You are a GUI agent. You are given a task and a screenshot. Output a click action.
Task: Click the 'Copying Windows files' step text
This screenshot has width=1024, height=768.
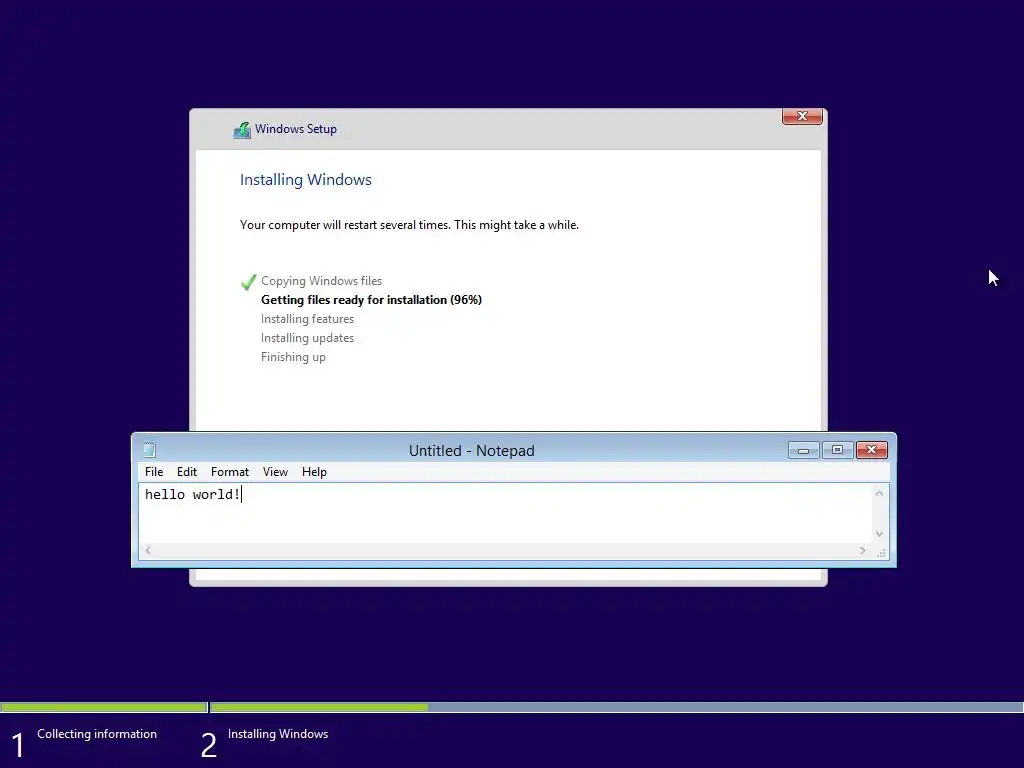pyautogui.click(x=321, y=281)
